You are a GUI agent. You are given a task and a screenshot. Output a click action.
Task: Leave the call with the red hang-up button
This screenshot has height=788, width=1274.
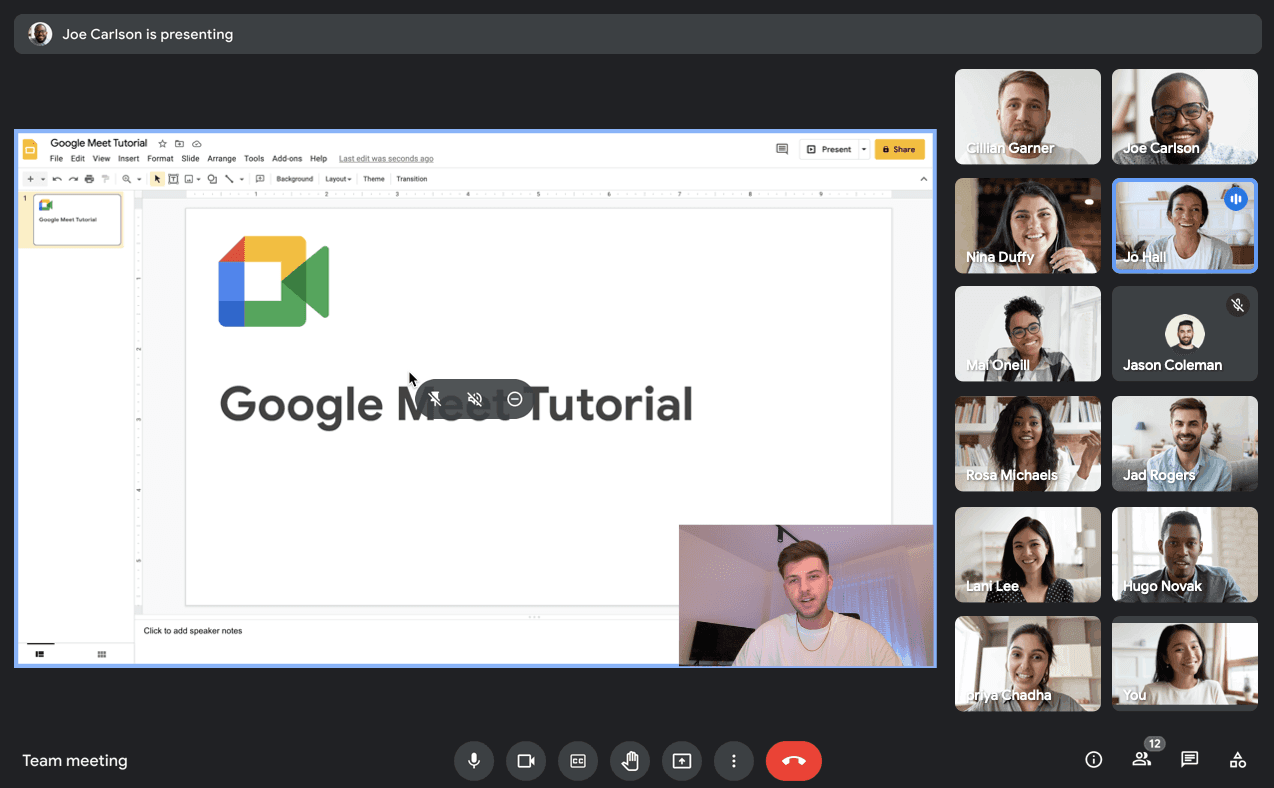(794, 761)
